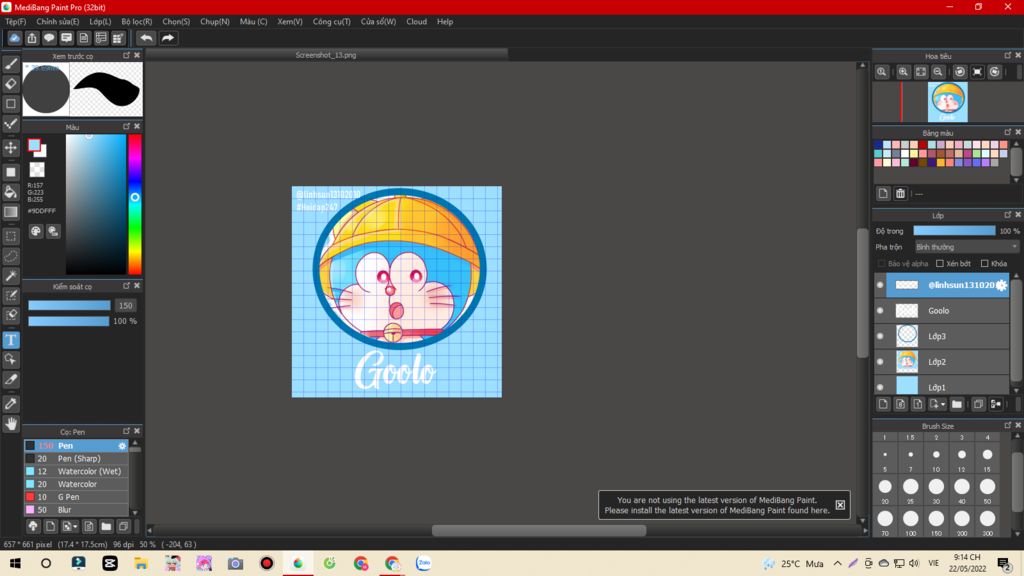Click the Redo arrow in toolbar

(x=168, y=38)
